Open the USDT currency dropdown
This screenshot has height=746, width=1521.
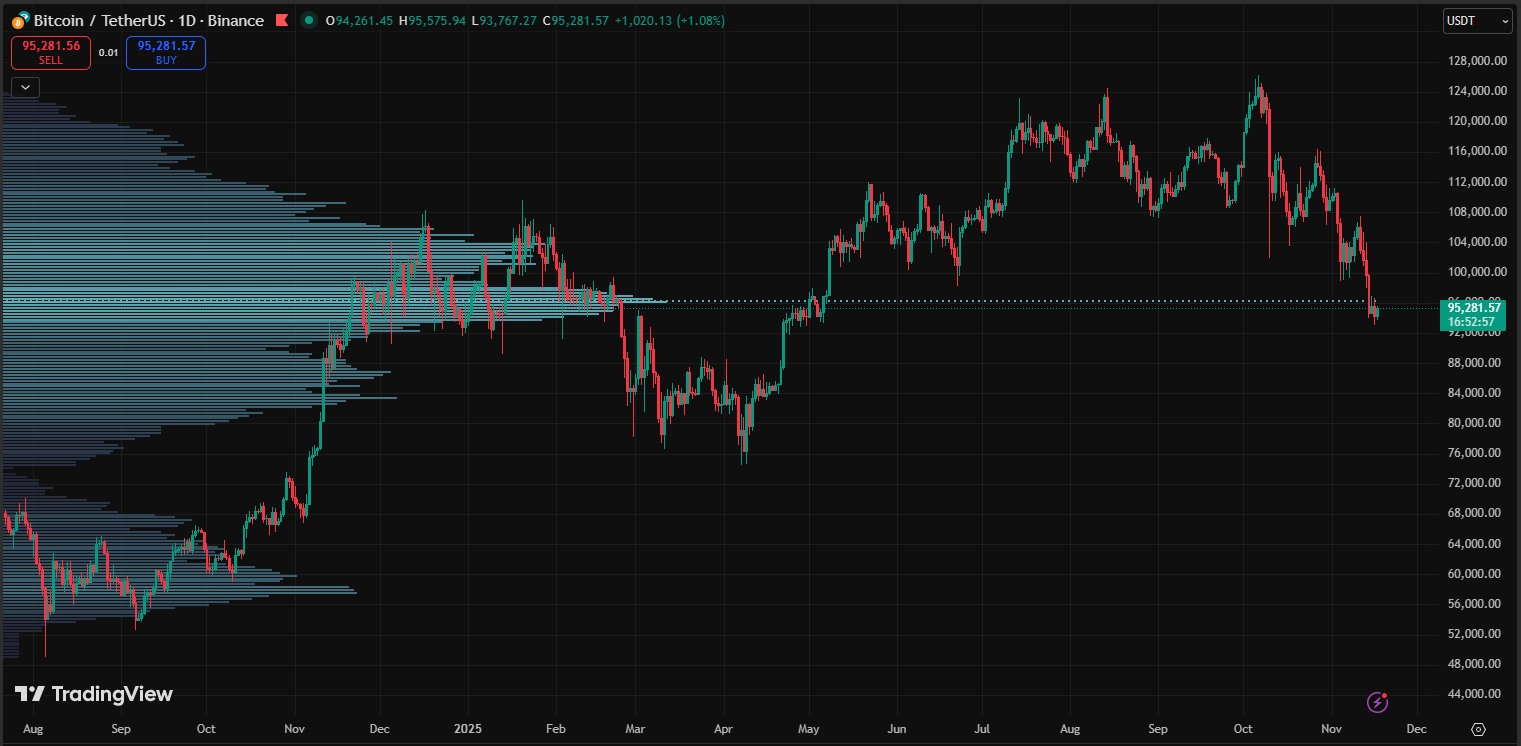(x=1477, y=20)
